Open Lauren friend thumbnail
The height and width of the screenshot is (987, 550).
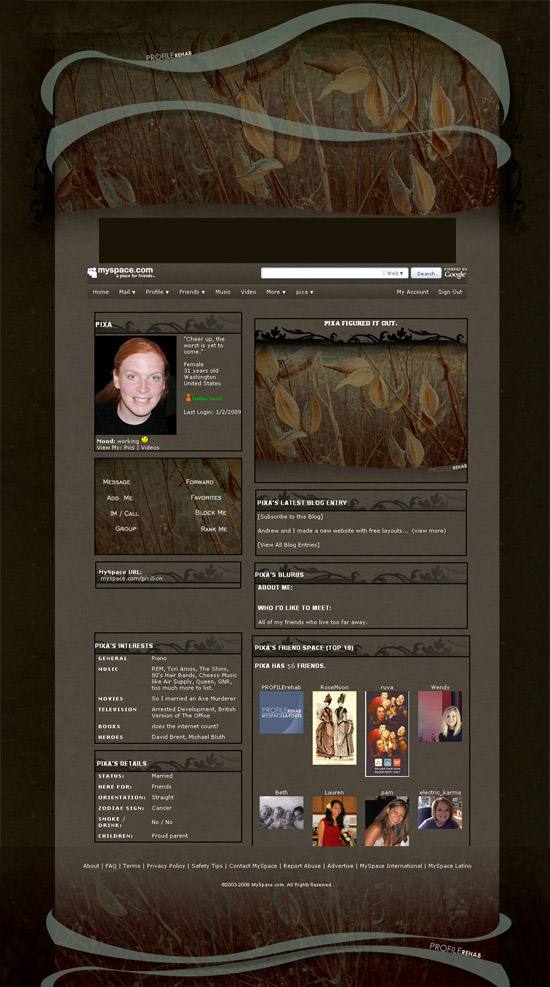334,821
